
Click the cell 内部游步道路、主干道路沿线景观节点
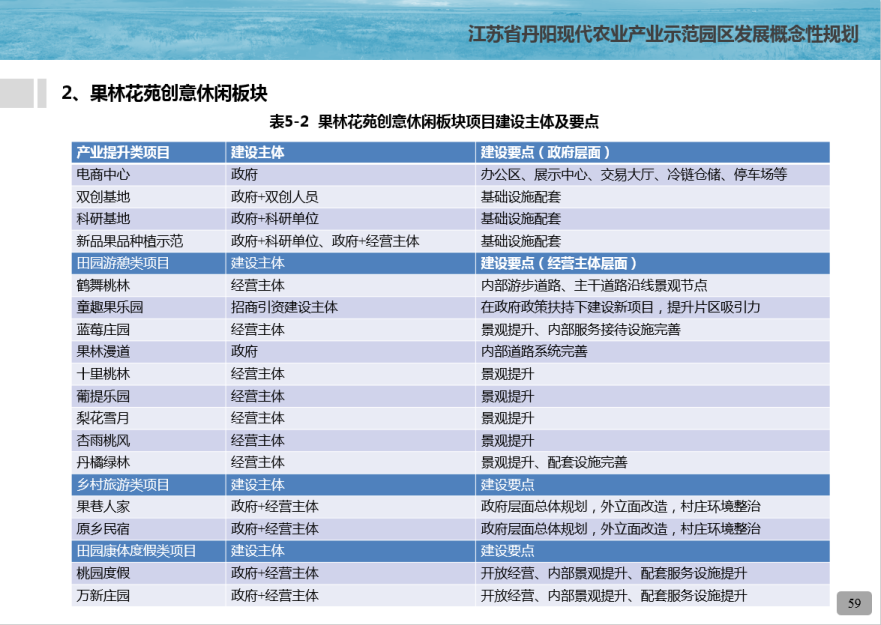click(652, 286)
